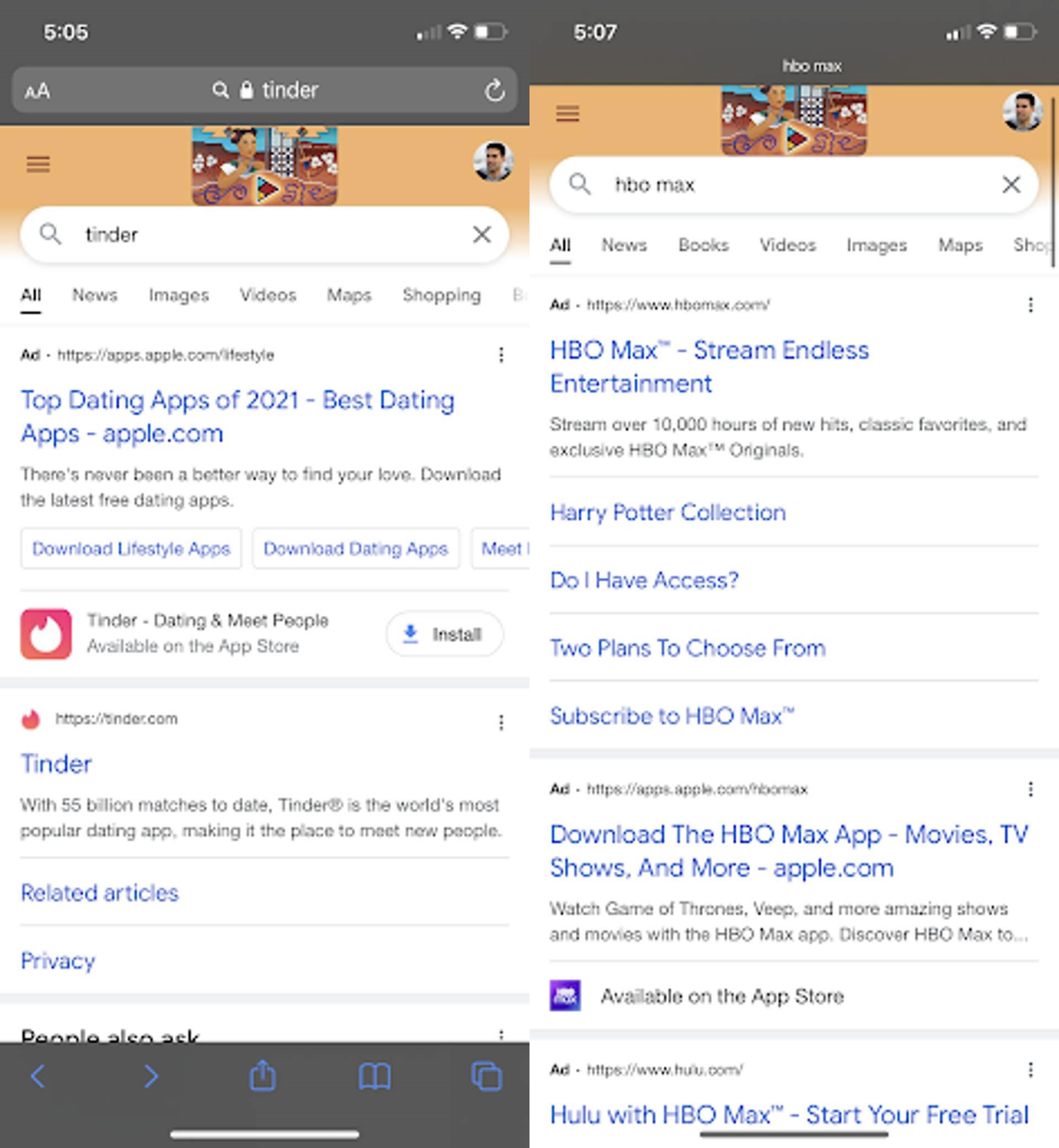This screenshot has height=1148, width=1059.
Task: Open Safari tabs overview icon
Action: 486,1076
